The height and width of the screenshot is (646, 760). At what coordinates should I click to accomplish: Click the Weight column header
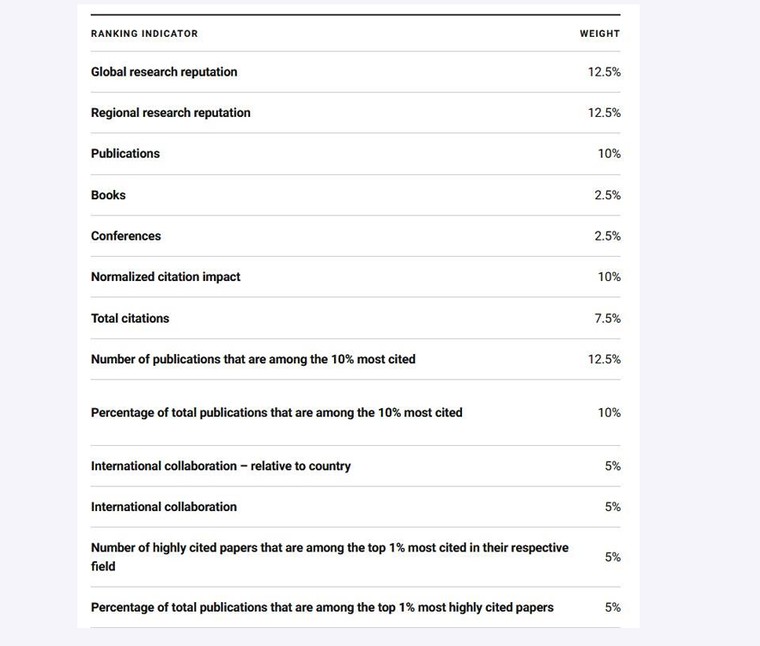click(x=599, y=34)
